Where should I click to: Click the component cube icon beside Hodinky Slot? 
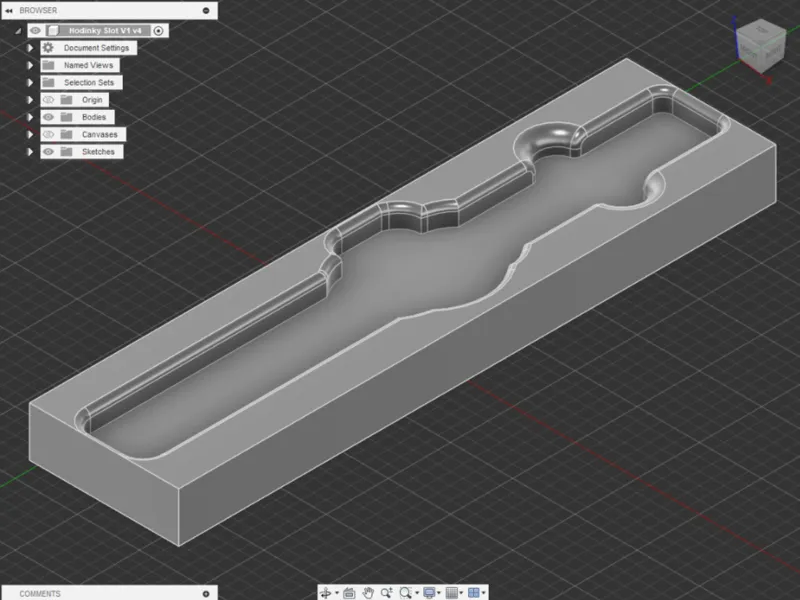pos(53,31)
